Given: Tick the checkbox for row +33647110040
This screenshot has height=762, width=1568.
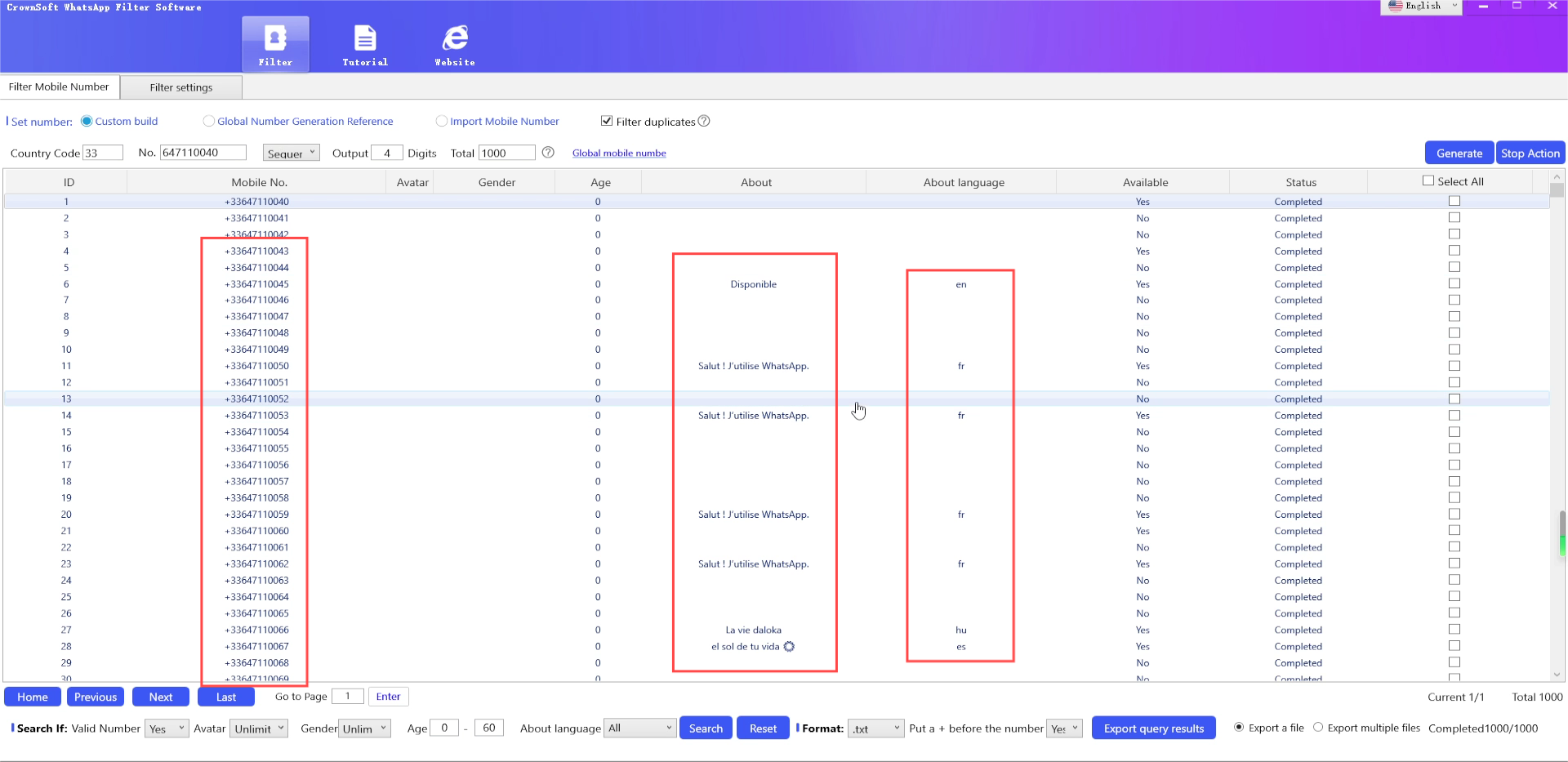Looking at the screenshot, I should 1454,201.
